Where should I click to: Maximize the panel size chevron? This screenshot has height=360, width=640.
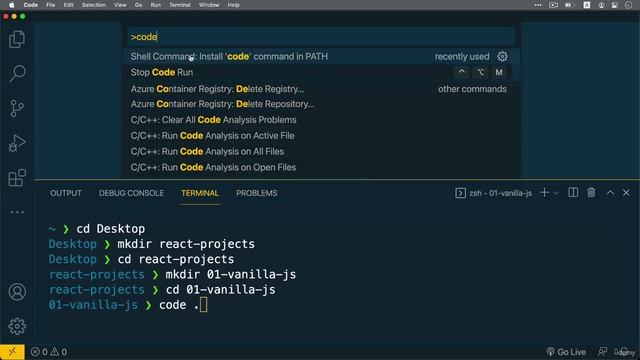click(x=610, y=193)
